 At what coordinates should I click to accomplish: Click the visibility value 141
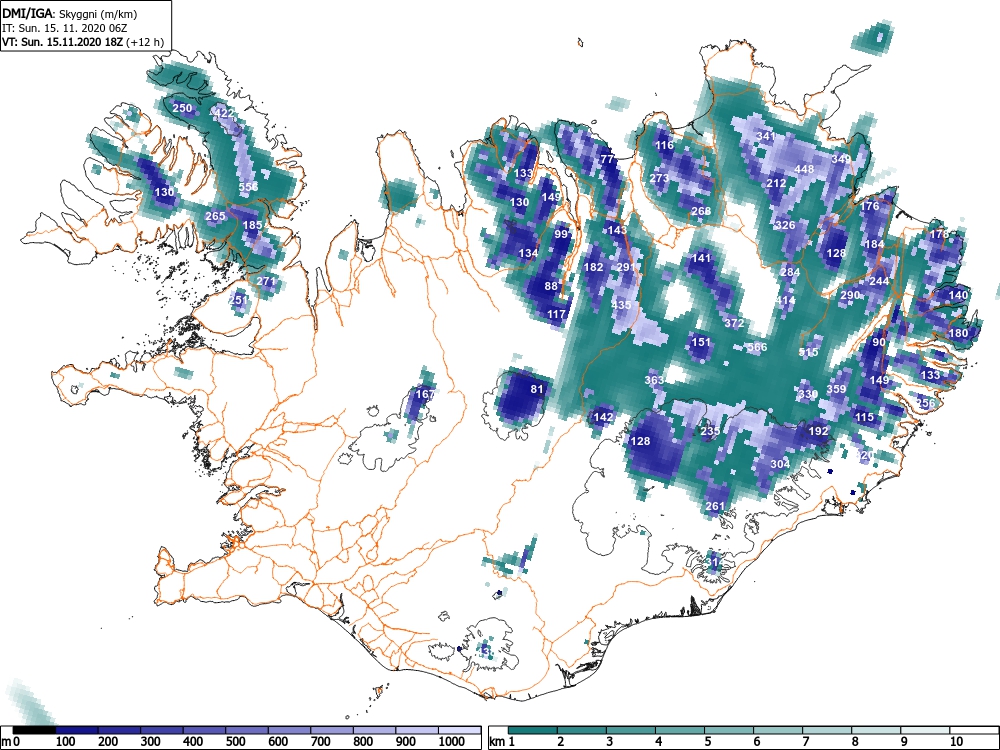[x=701, y=258]
